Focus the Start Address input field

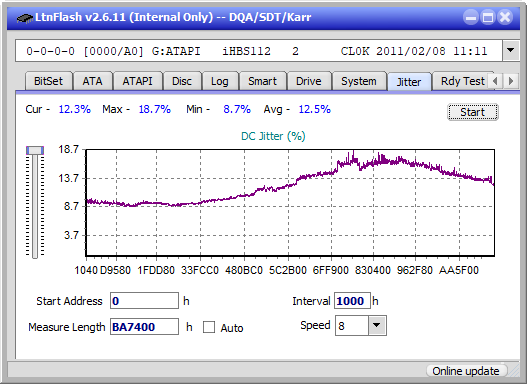click(x=144, y=301)
